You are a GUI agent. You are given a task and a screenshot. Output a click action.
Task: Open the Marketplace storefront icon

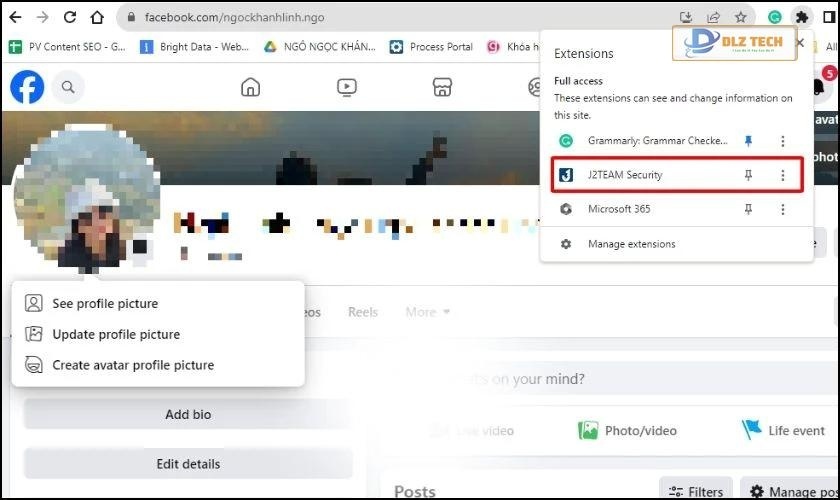443,87
